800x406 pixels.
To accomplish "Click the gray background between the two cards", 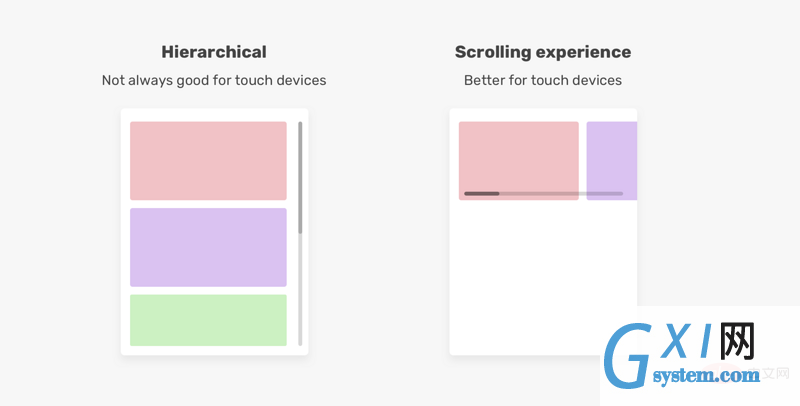I will coord(379,232).
